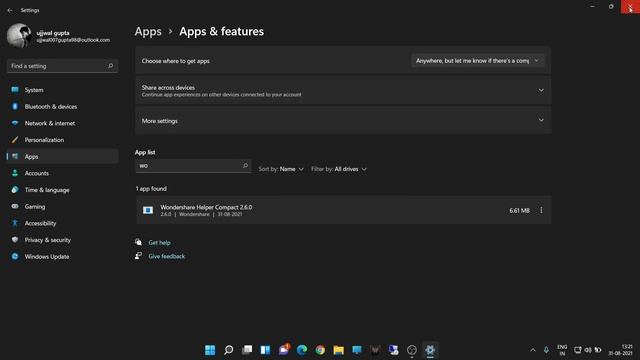
Task: Open the clock and date flyout
Action: [620, 350]
